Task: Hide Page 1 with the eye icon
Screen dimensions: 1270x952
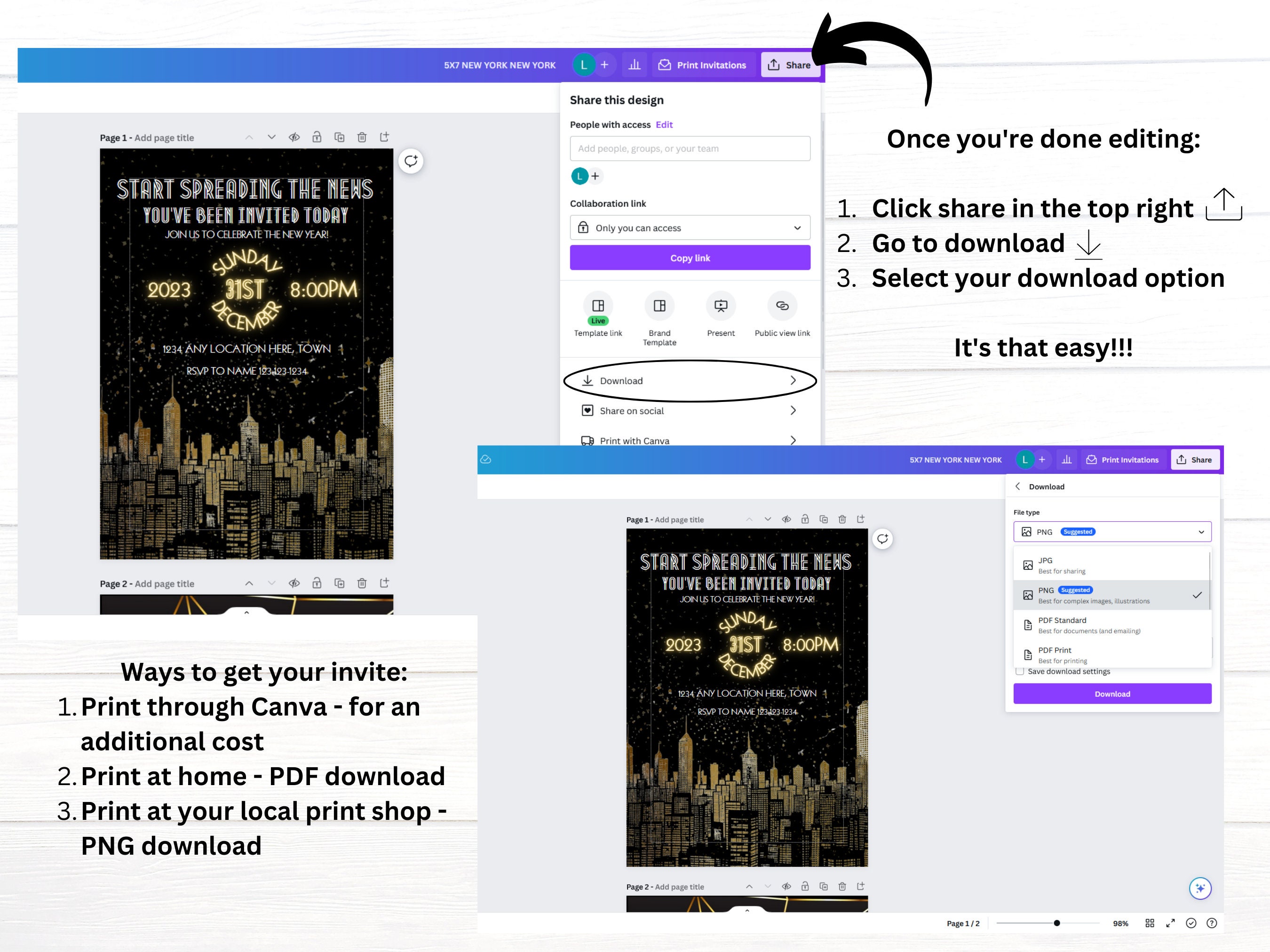Action: (x=294, y=137)
